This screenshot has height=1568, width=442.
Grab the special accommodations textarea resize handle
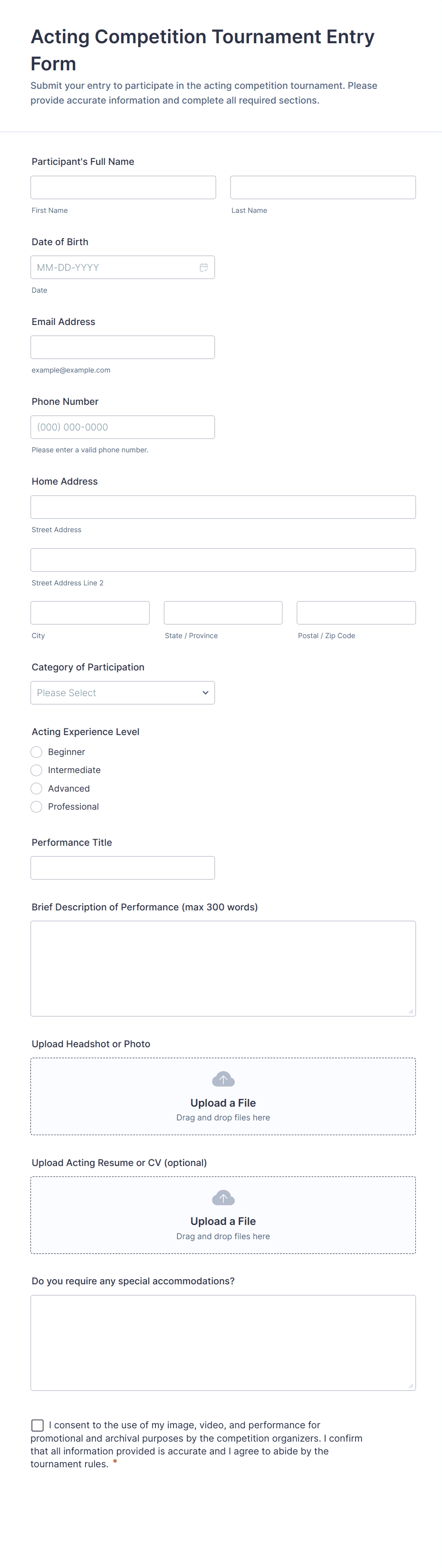pos(411,1386)
